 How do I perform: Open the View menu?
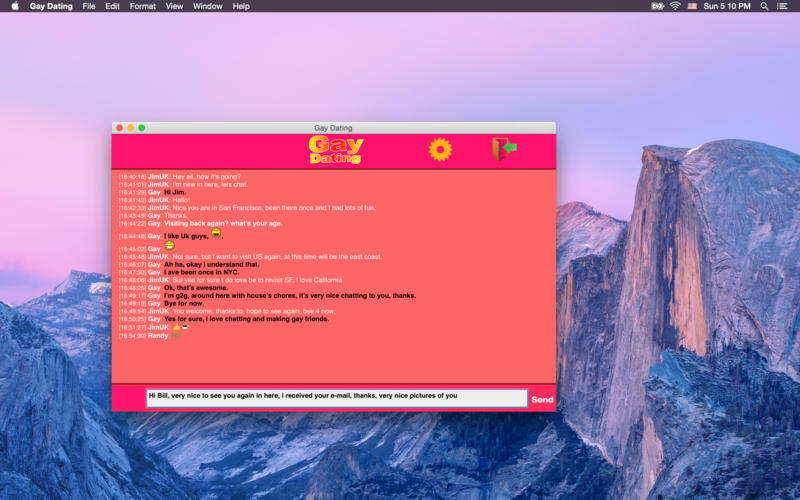point(174,6)
